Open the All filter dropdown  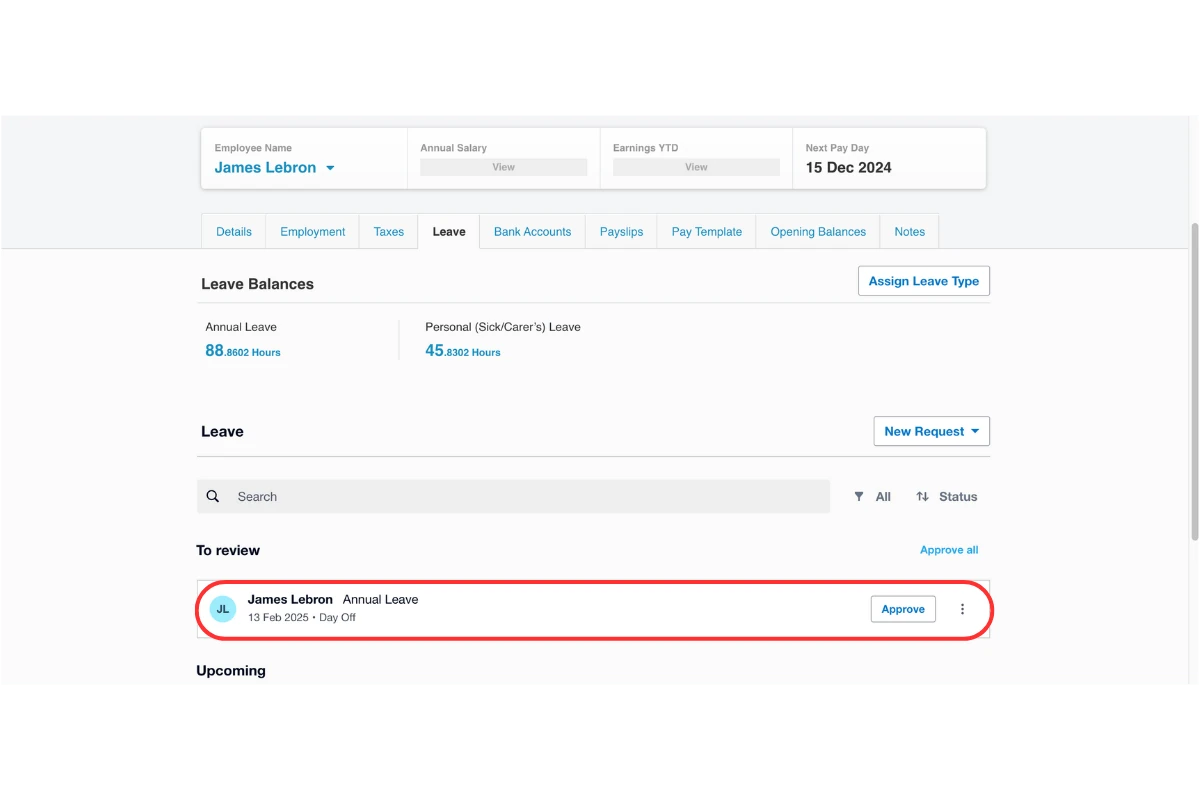pos(873,496)
